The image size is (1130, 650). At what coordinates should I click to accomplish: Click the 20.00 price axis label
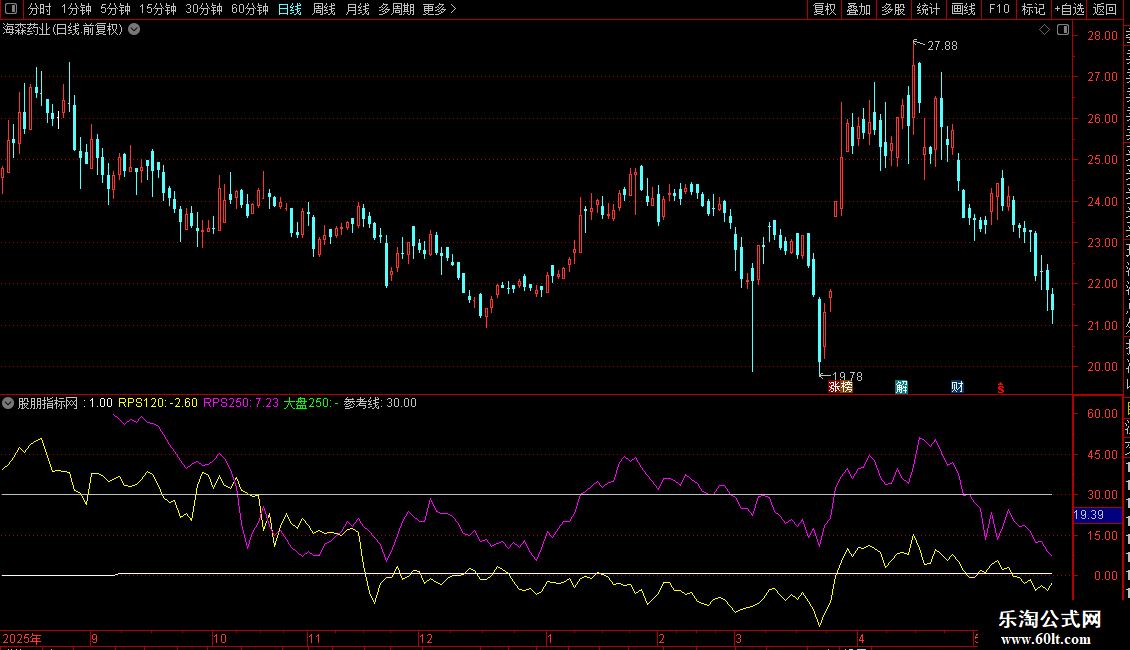click(1103, 366)
